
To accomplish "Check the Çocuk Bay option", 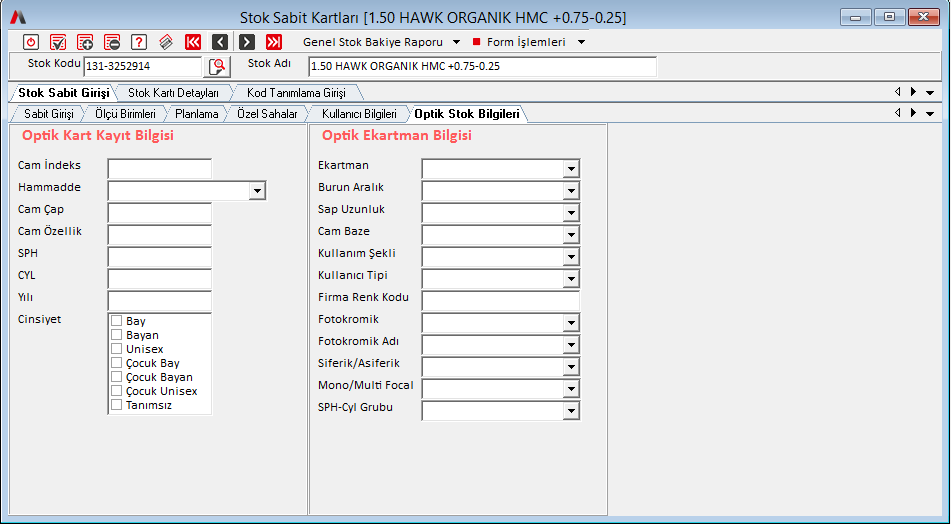I will (116, 363).
